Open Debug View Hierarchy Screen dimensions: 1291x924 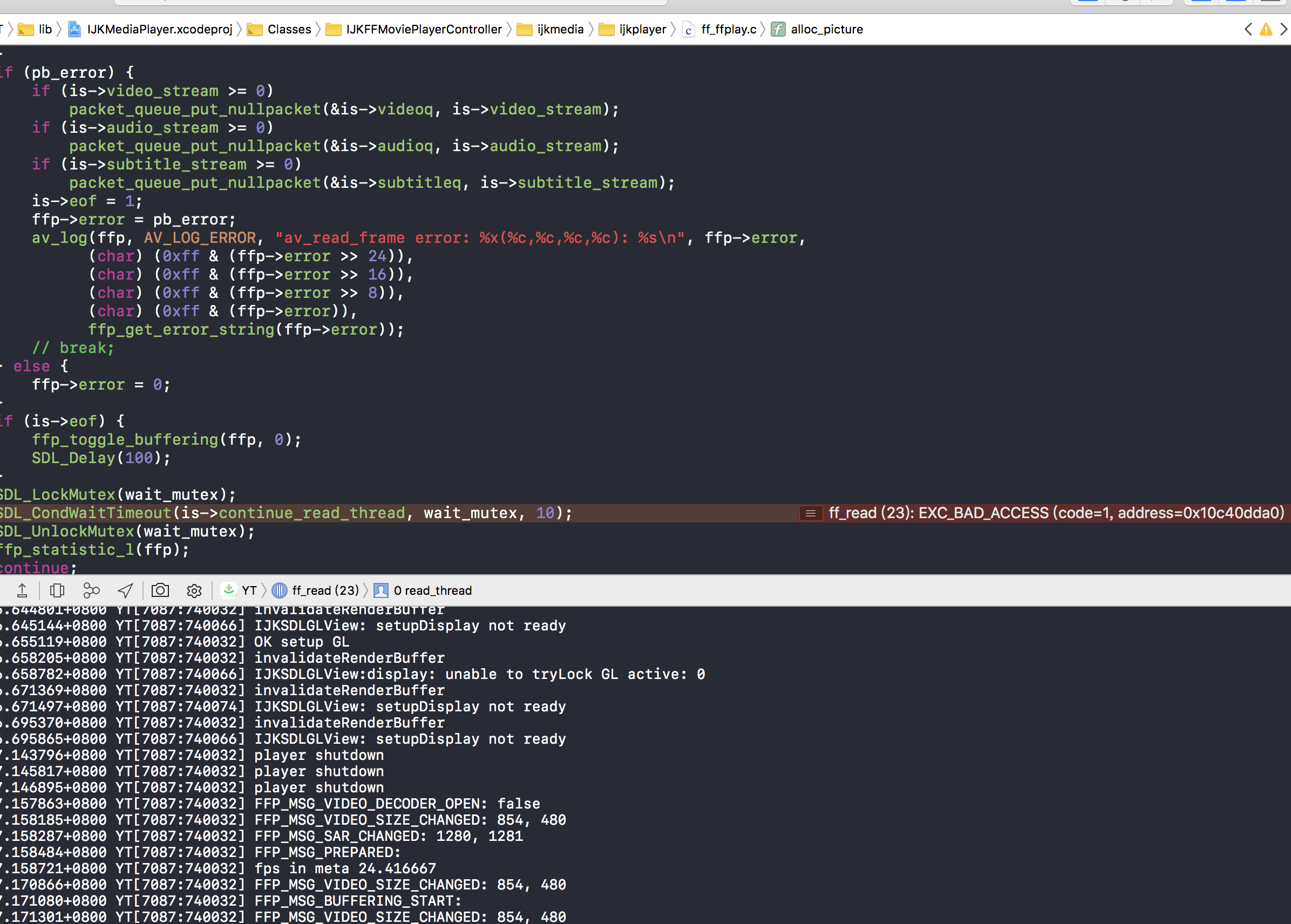click(x=57, y=590)
